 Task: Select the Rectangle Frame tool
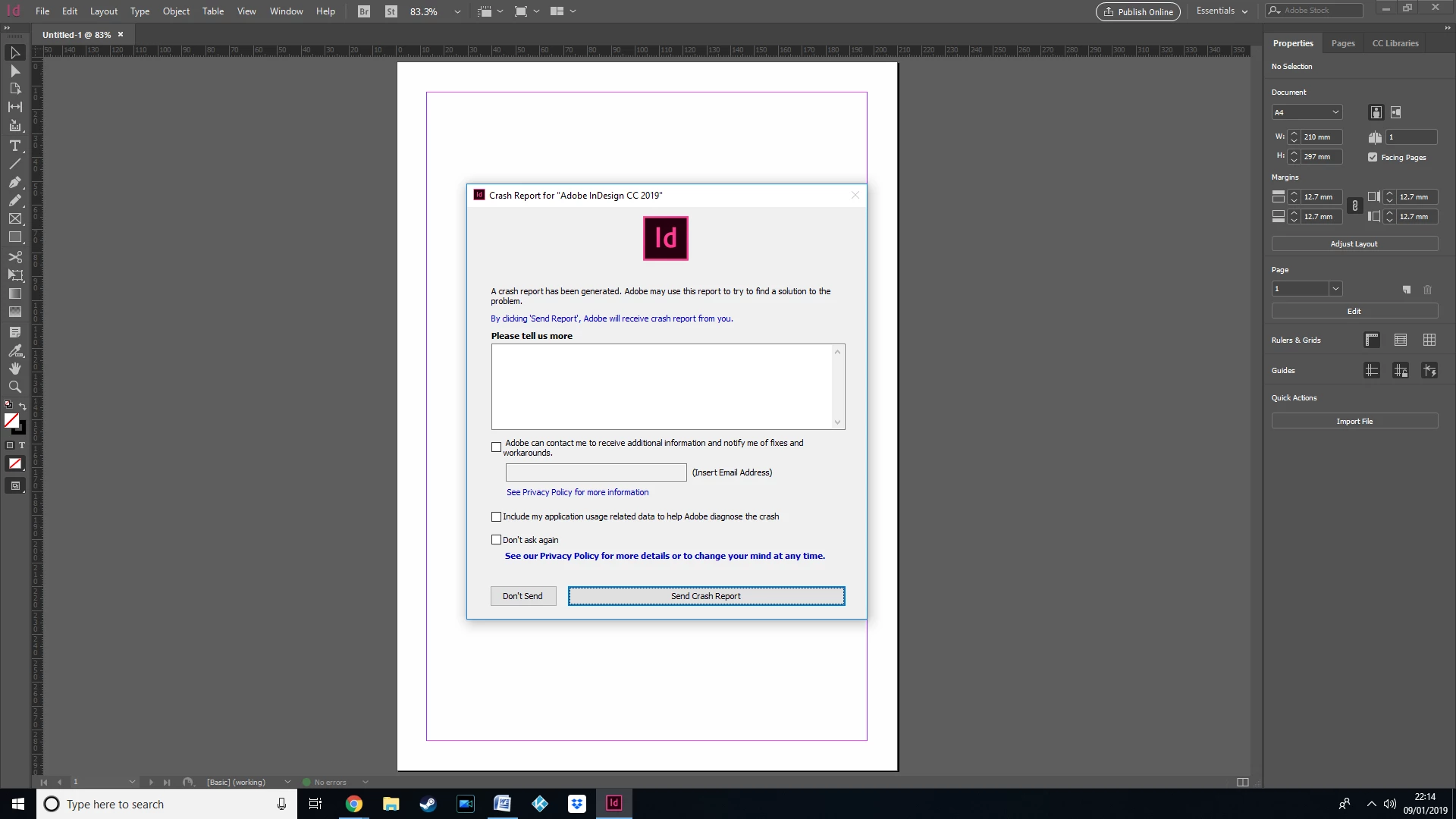(x=14, y=219)
